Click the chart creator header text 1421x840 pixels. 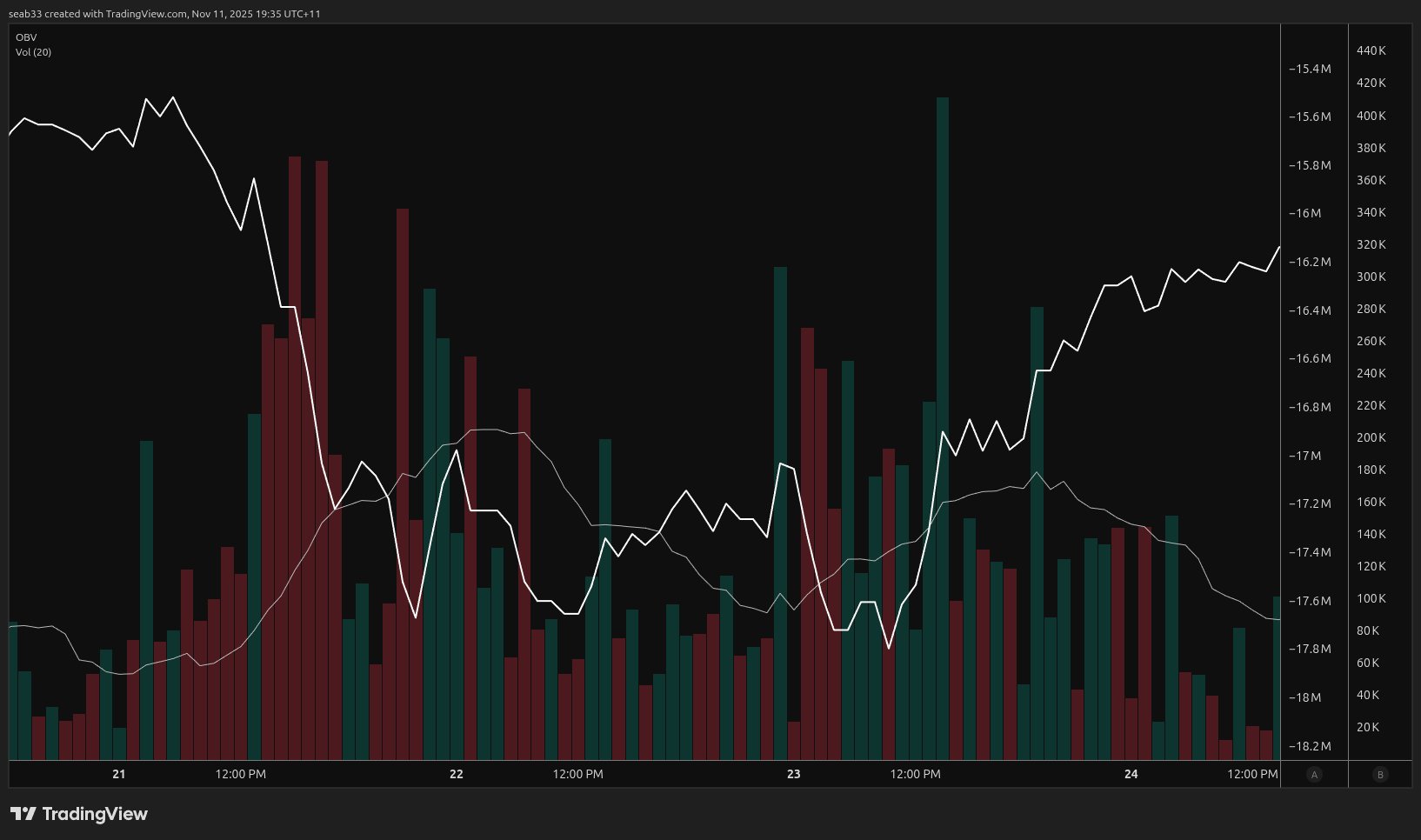point(164,14)
